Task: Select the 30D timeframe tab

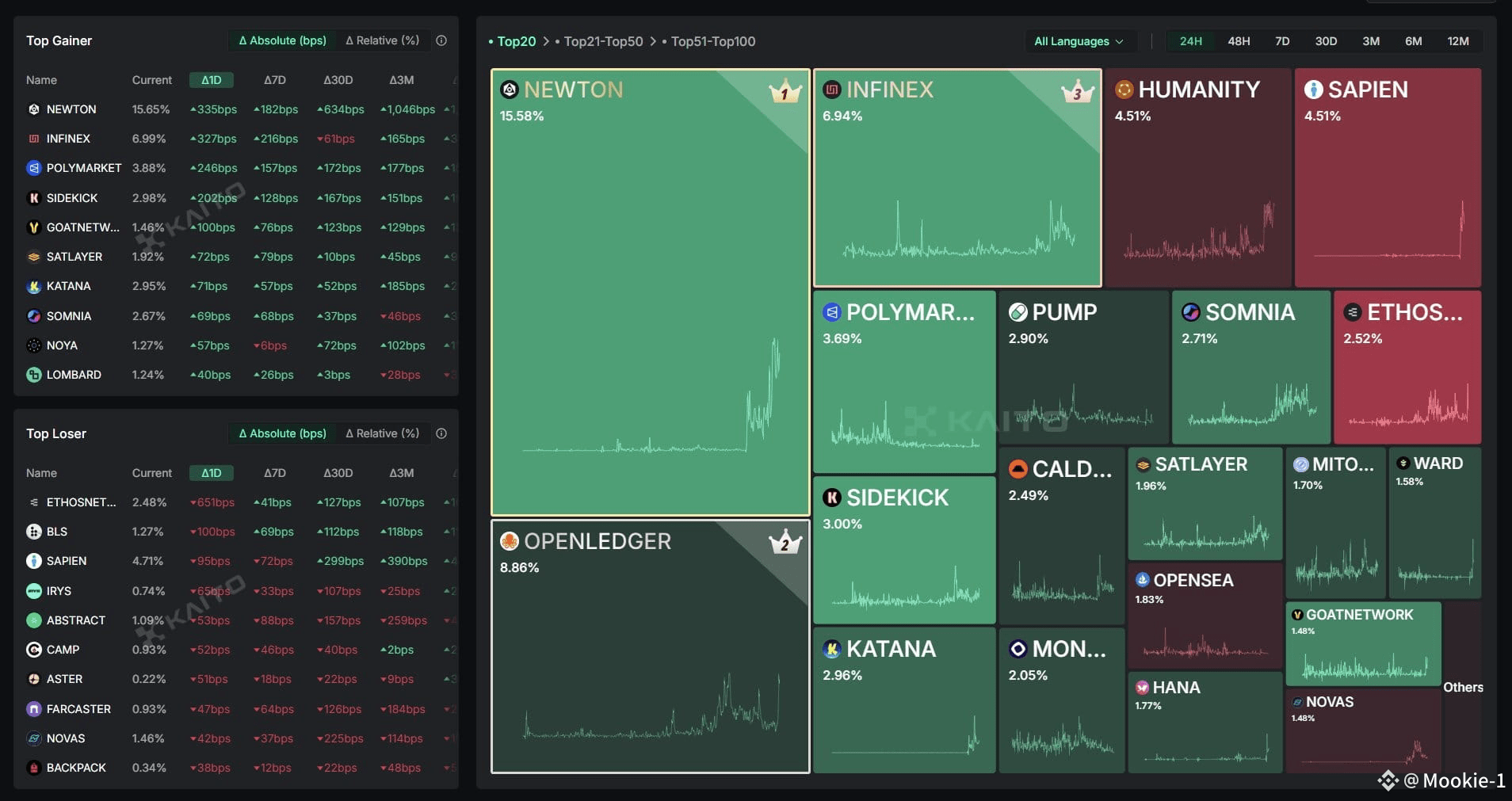Action: point(1326,41)
